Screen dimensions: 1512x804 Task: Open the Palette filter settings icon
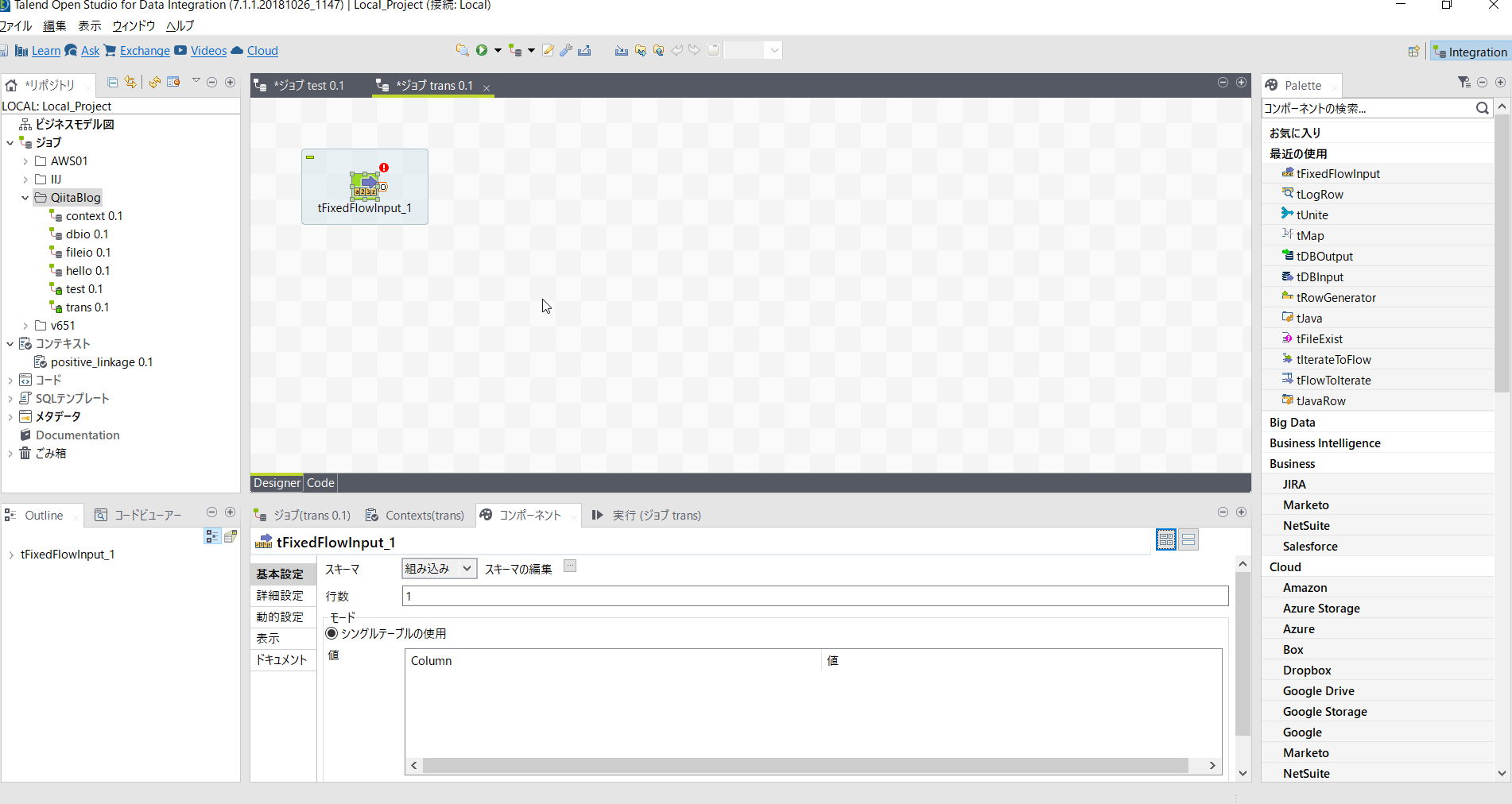point(1464,82)
